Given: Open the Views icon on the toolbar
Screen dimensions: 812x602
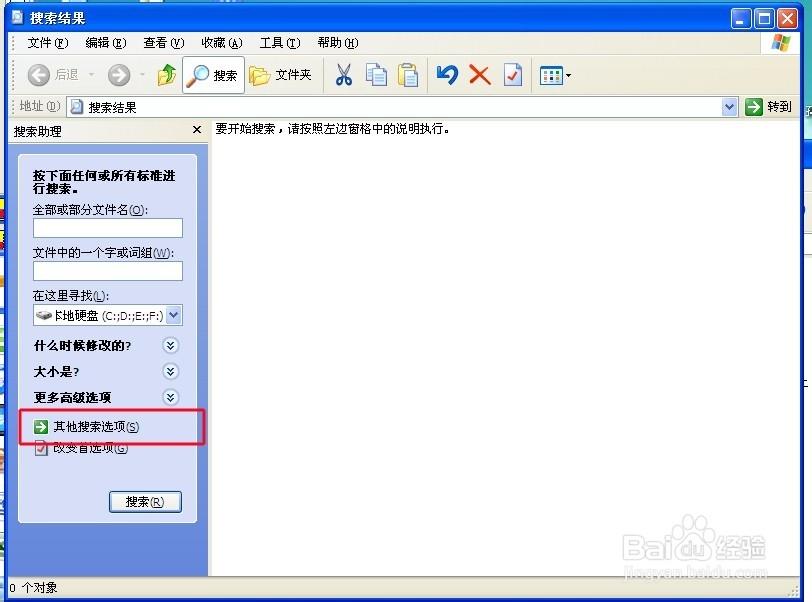Looking at the screenshot, I should 552,75.
